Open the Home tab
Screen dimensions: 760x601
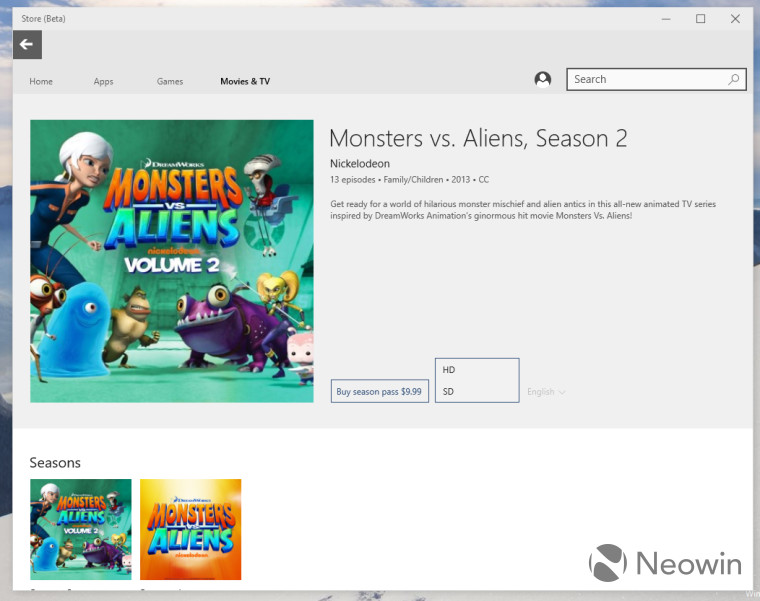coord(41,81)
